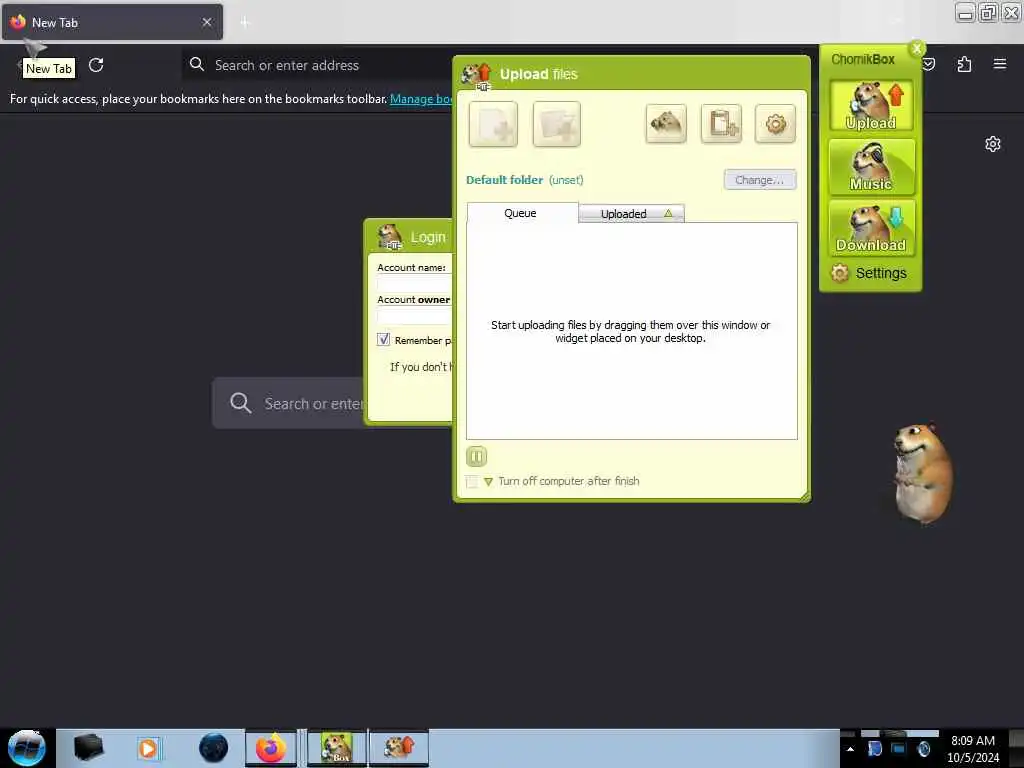Image resolution: width=1024 pixels, height=768 pixels.
Task: Click the clock showing 8:09 AM
Action: pyautogui.click(x=972, y=741)
